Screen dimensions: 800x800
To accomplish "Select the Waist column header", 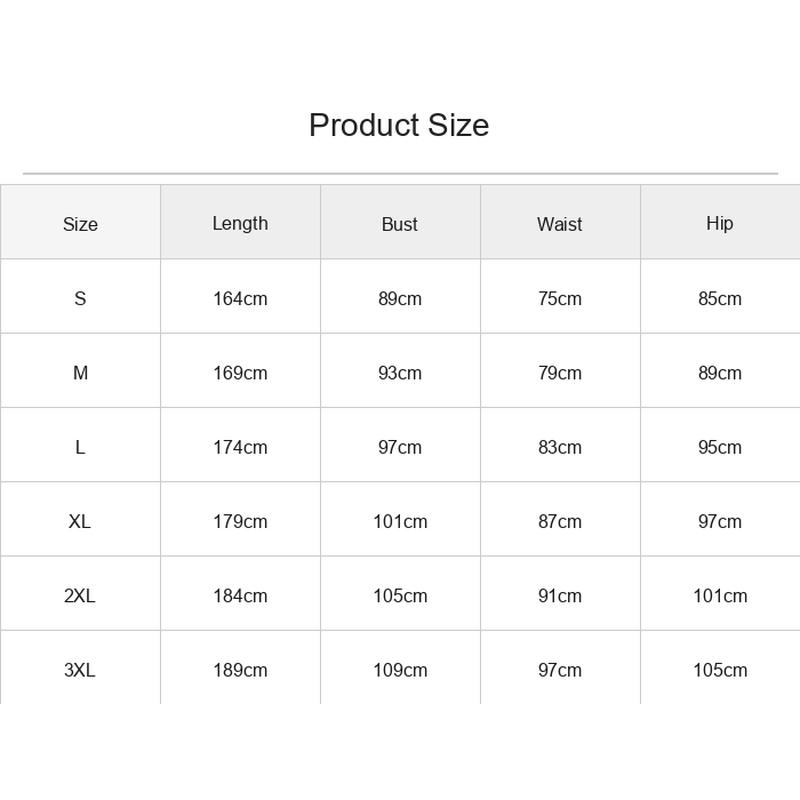I will [x=560, y=224].
